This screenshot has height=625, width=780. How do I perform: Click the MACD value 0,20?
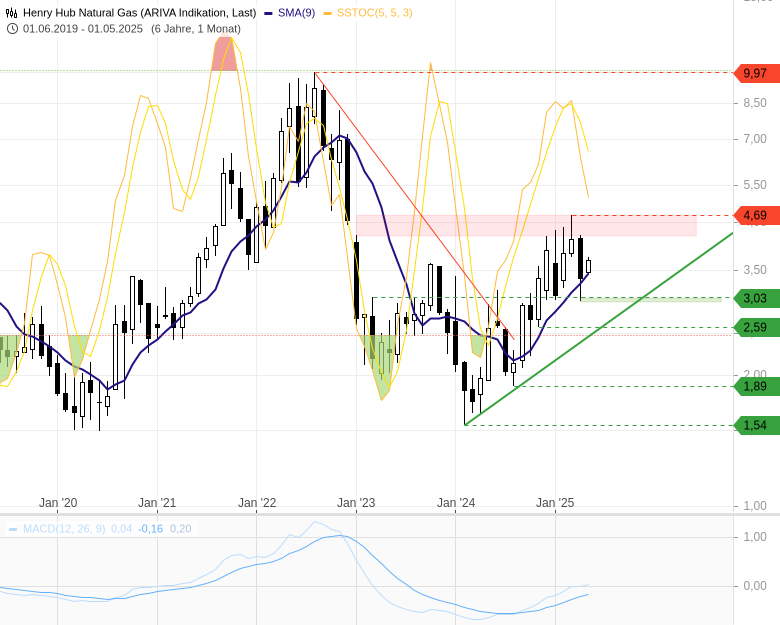(181, 528)
